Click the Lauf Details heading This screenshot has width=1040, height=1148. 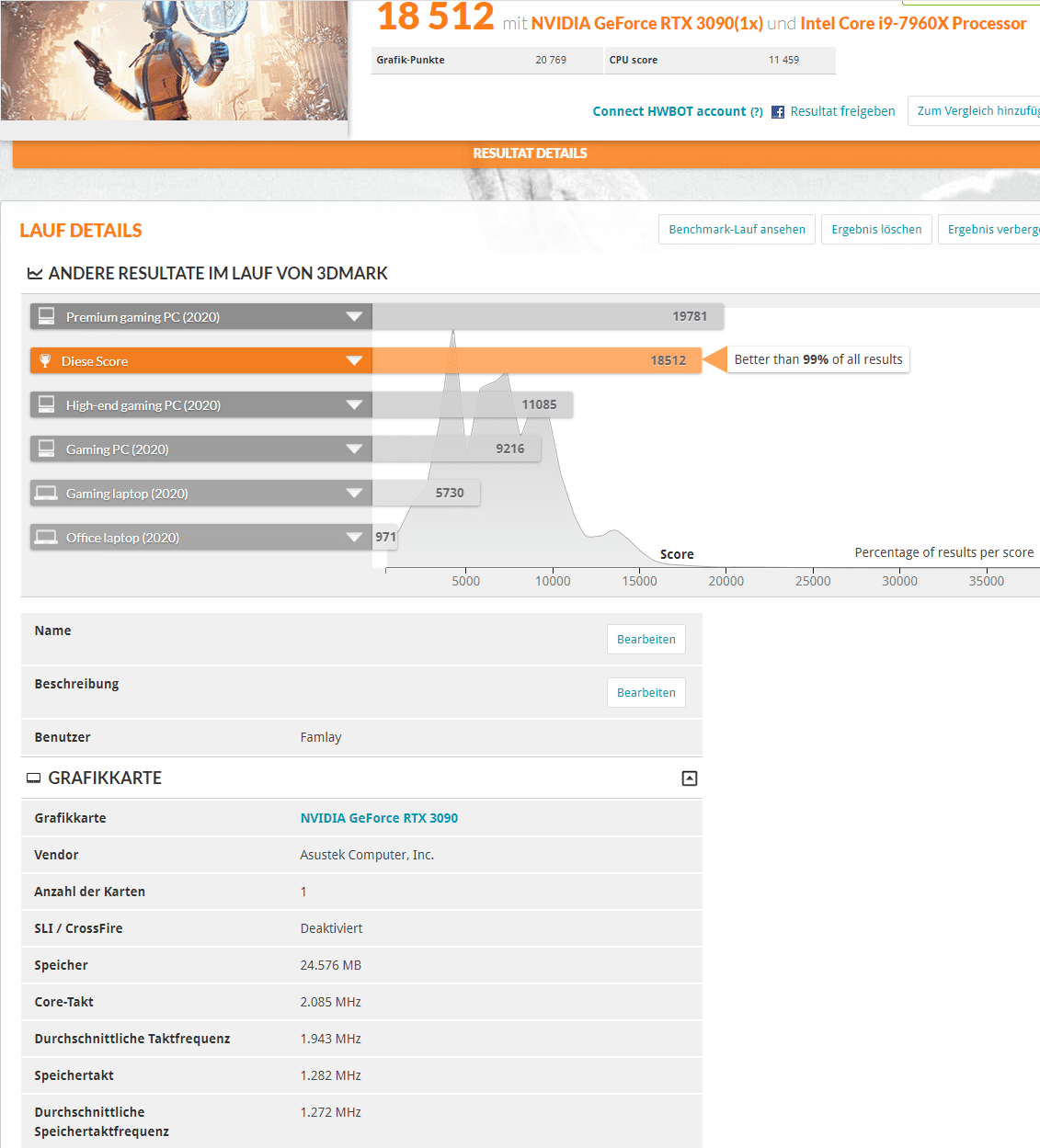click(x=81, y=231)
